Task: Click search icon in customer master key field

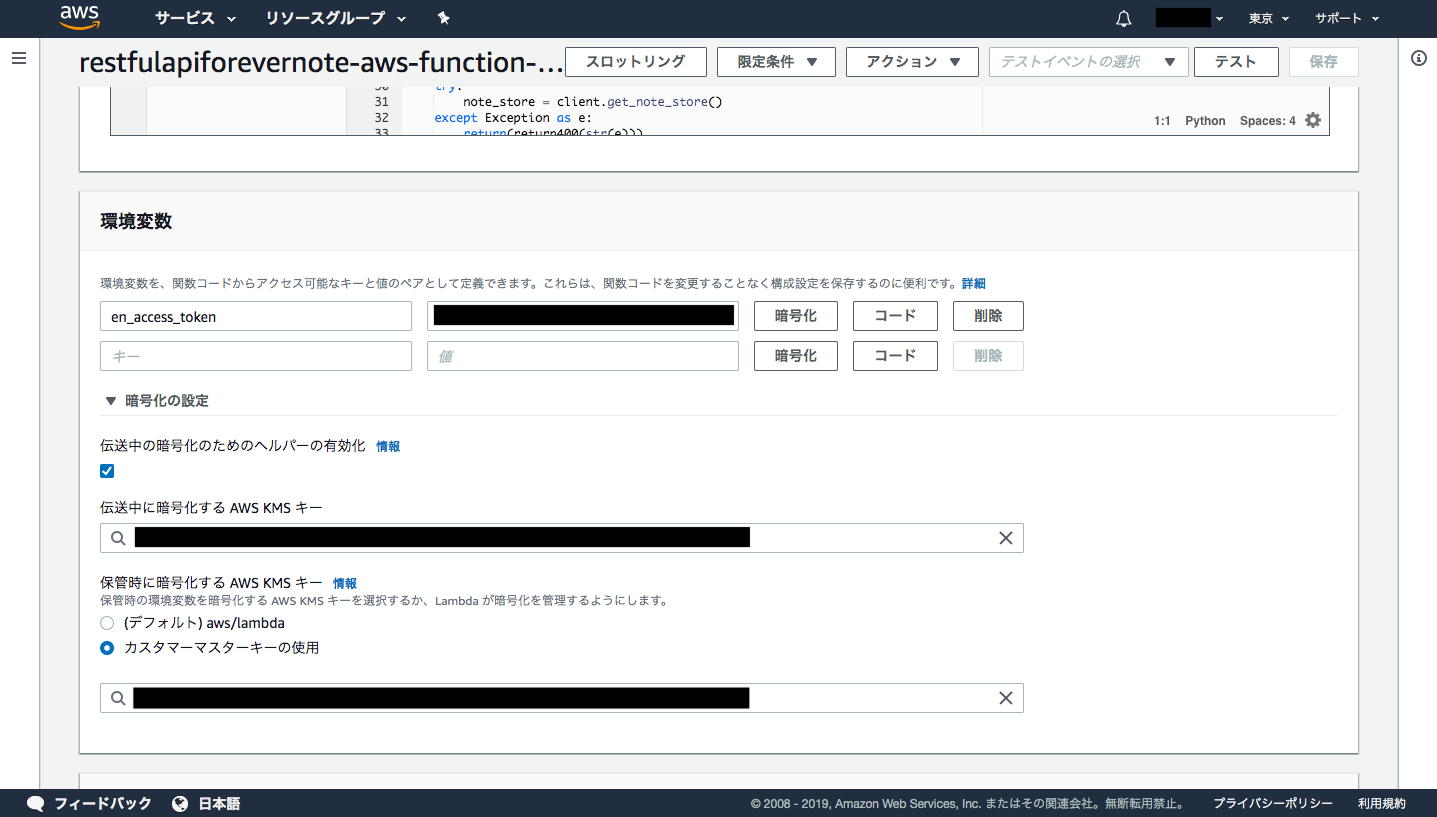Action: (118, 698)
